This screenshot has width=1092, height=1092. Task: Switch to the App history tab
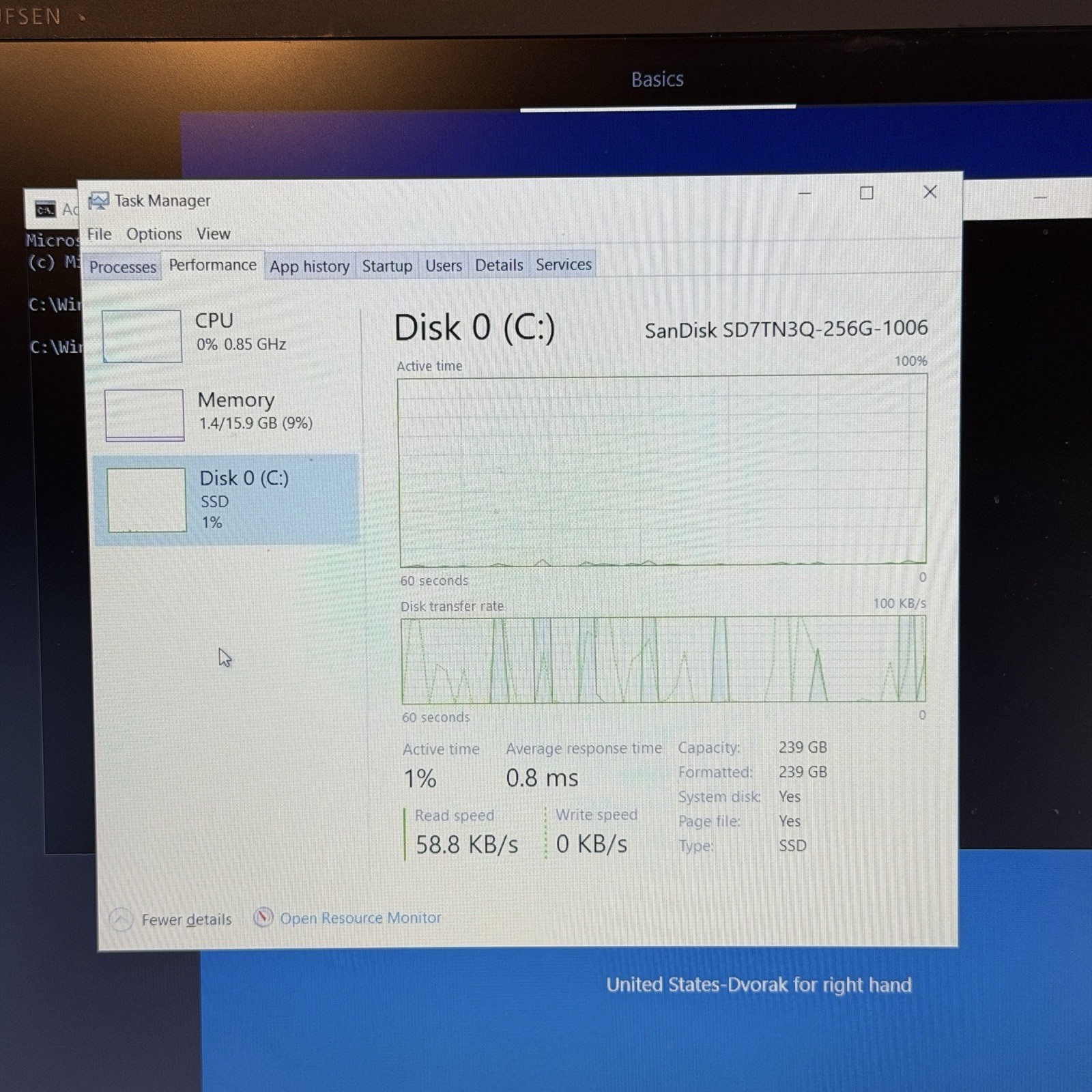tap(309, 266)
